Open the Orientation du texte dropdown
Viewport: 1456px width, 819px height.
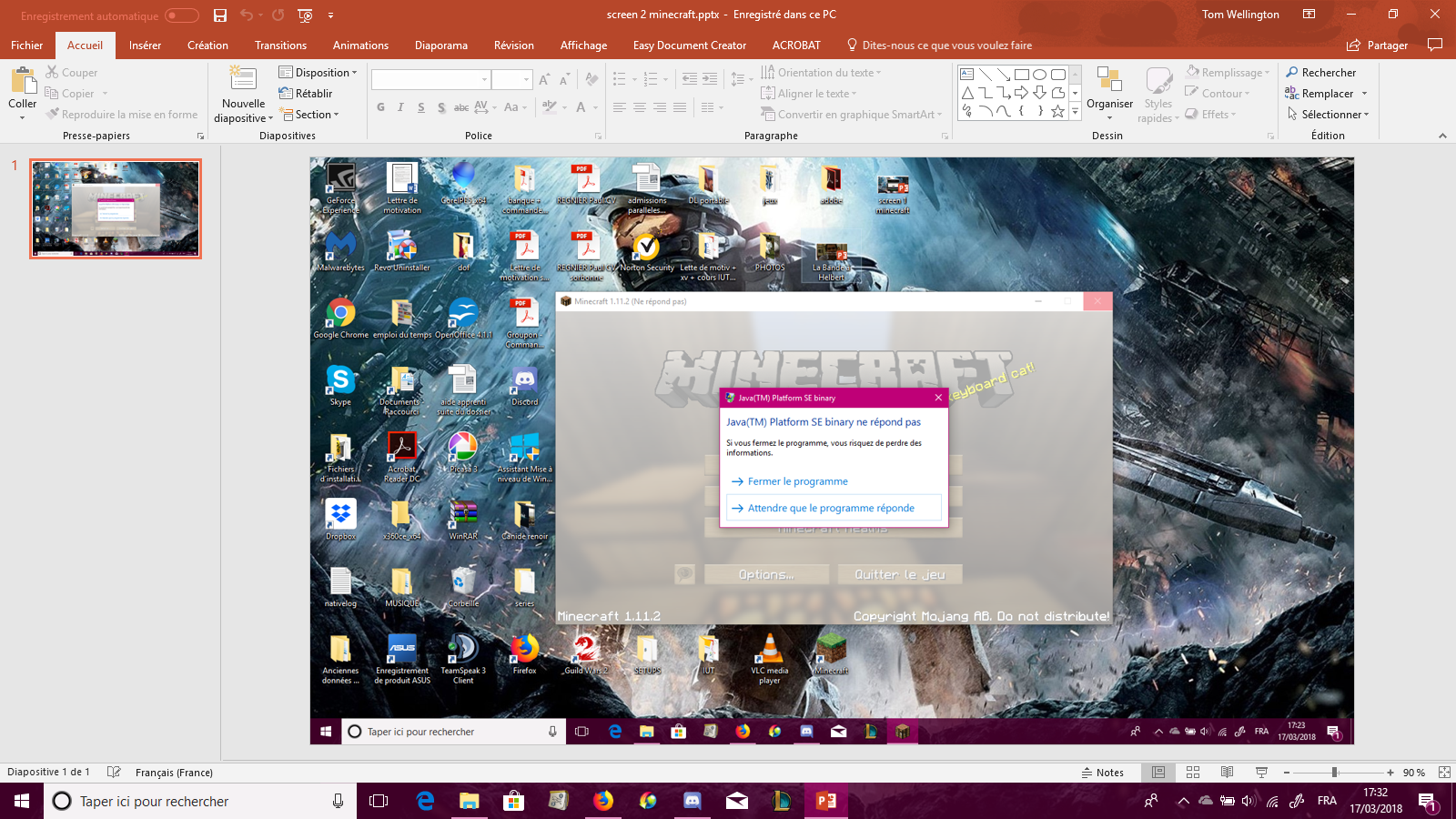tap(821, 73)
